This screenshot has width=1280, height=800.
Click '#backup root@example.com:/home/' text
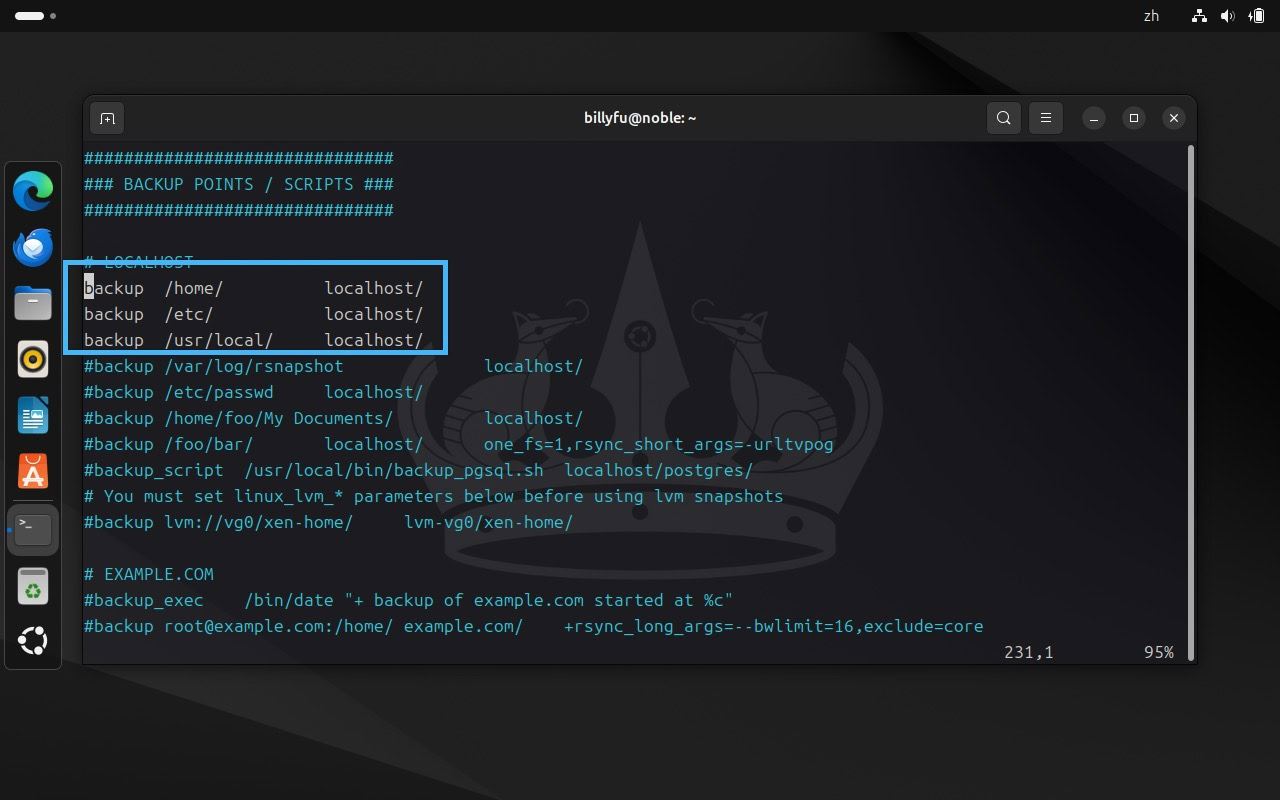239,626
